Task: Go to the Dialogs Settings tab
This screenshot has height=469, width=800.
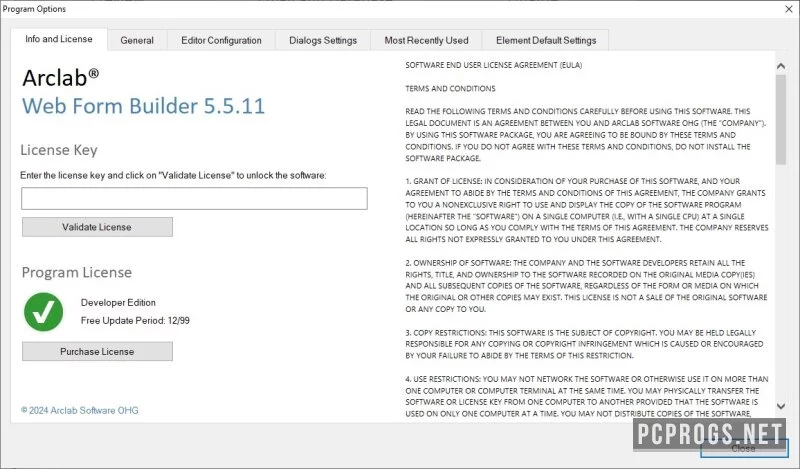Action: 323,40
